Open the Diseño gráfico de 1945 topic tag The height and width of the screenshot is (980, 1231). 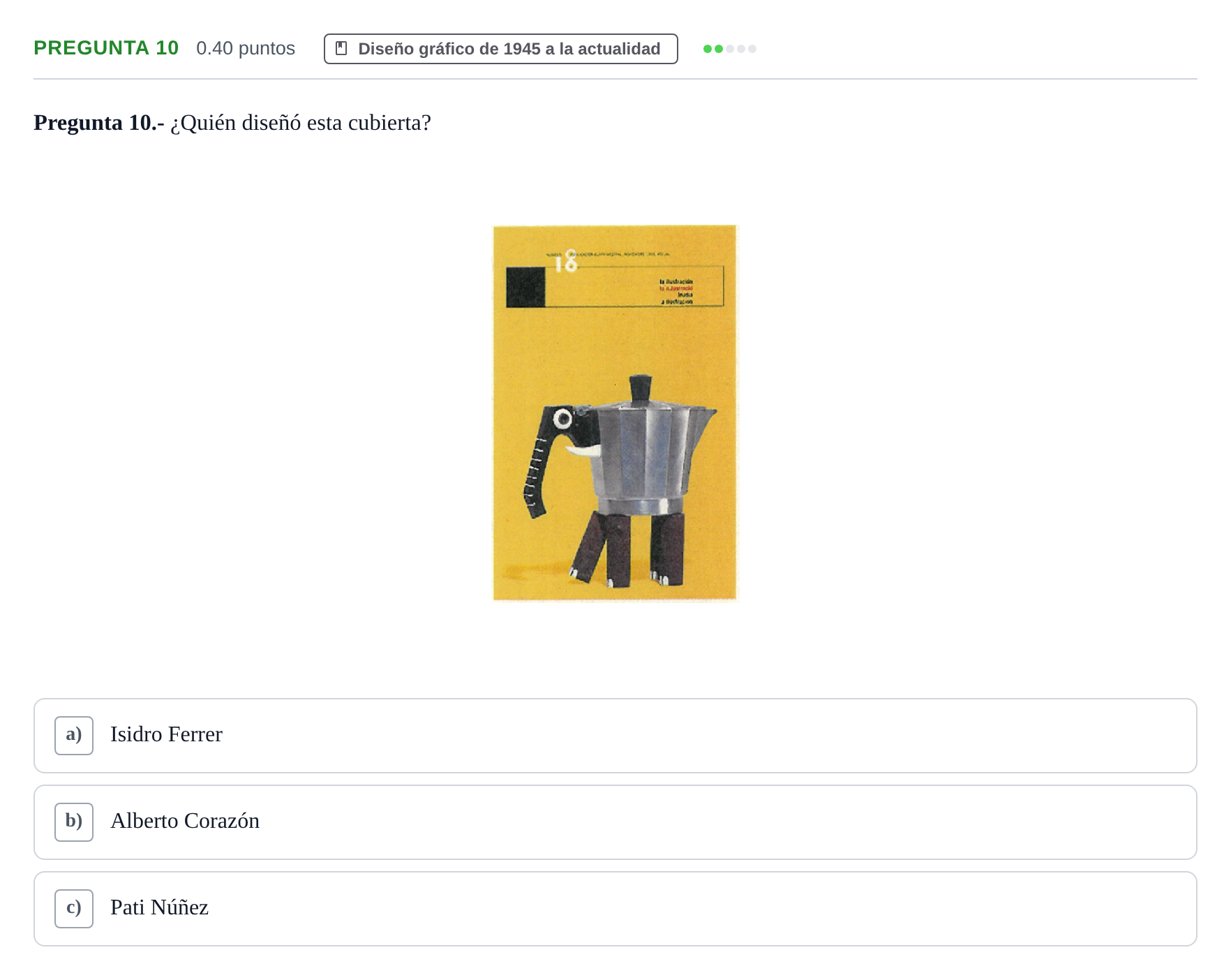pos(500,49)
